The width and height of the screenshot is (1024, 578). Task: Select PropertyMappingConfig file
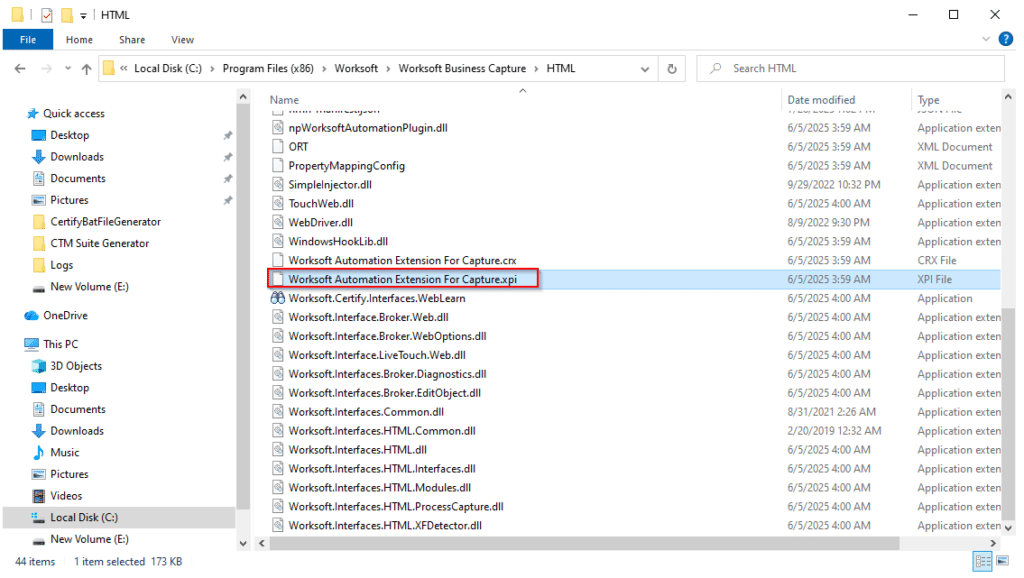click(x=347, y=166)
